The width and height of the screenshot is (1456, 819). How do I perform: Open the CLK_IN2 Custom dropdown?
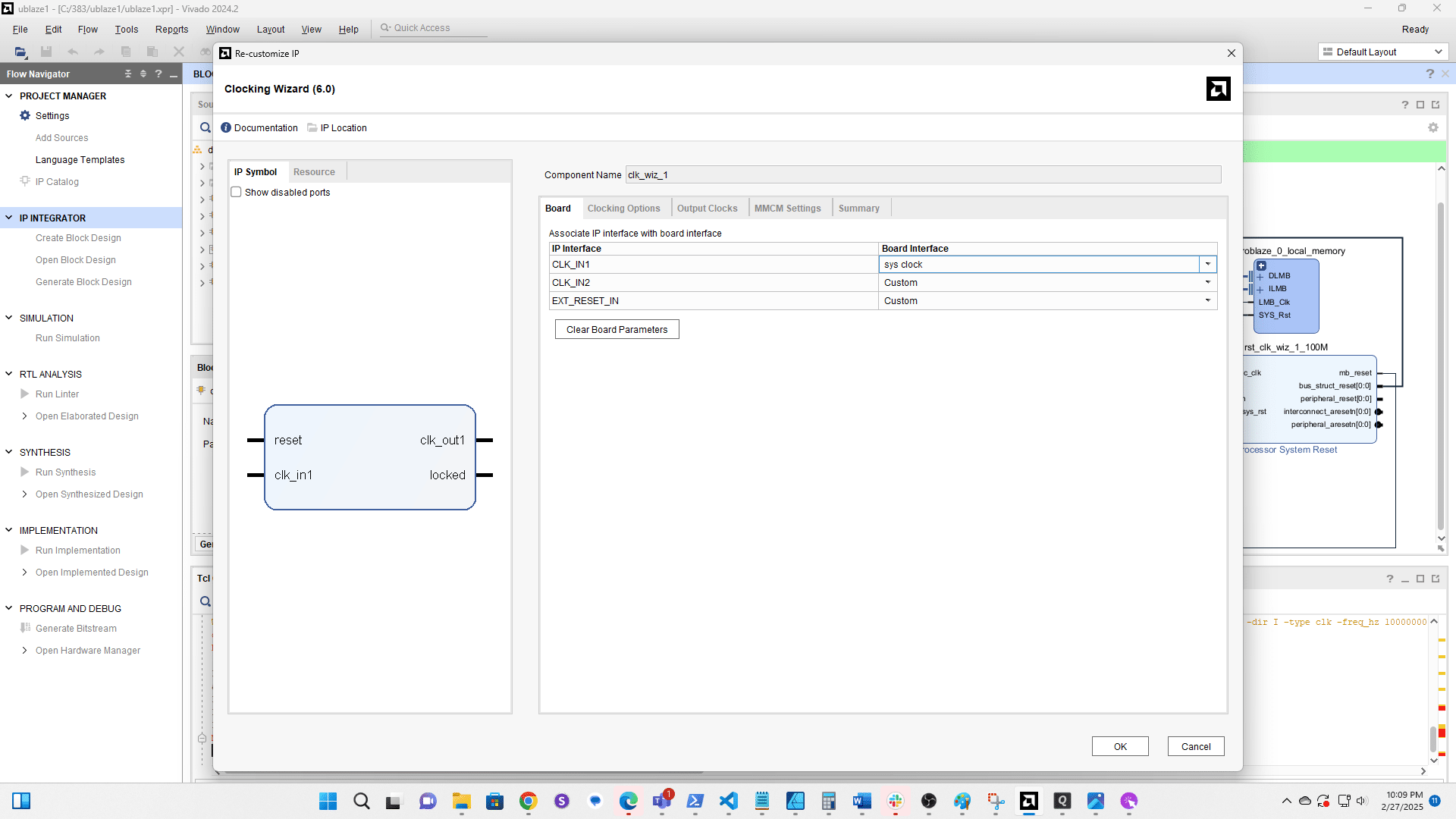click(1207, 282)
